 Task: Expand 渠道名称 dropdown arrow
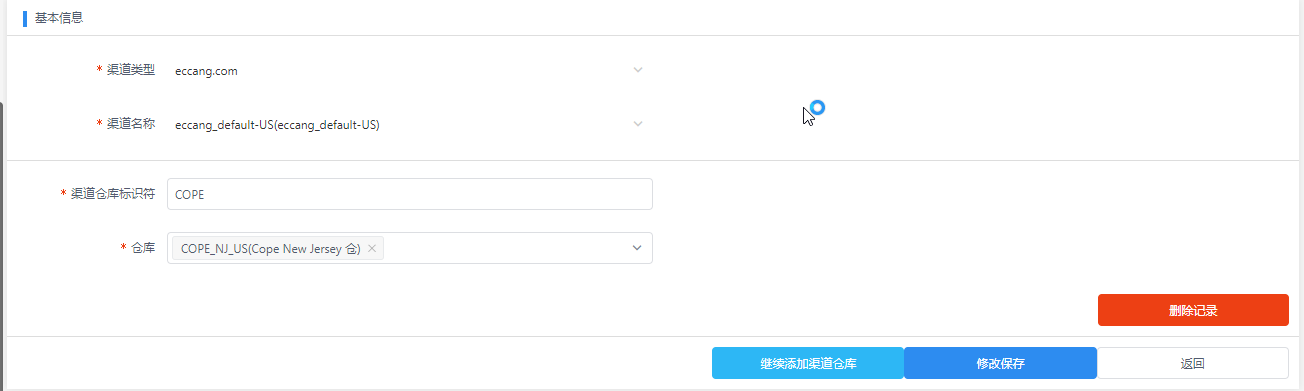(638, 124)
